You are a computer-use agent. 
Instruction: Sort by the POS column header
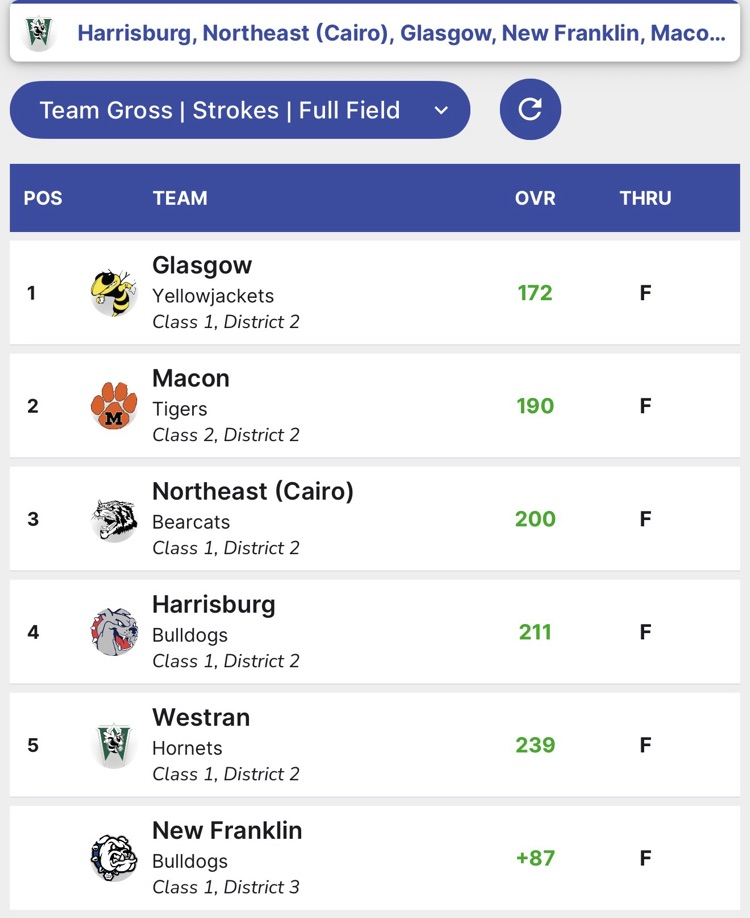pyautogui.click(x=43, y=198)
